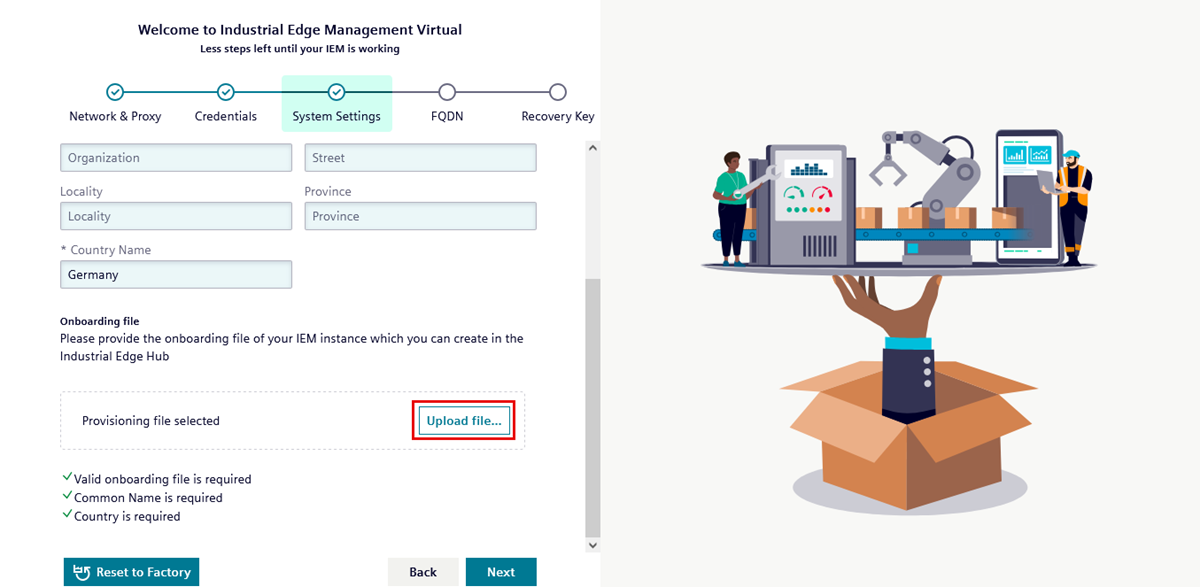The width and height of the screenshot is (1200, 587).
Task: Click the Reset to Factory button
Action: (131, 571)
